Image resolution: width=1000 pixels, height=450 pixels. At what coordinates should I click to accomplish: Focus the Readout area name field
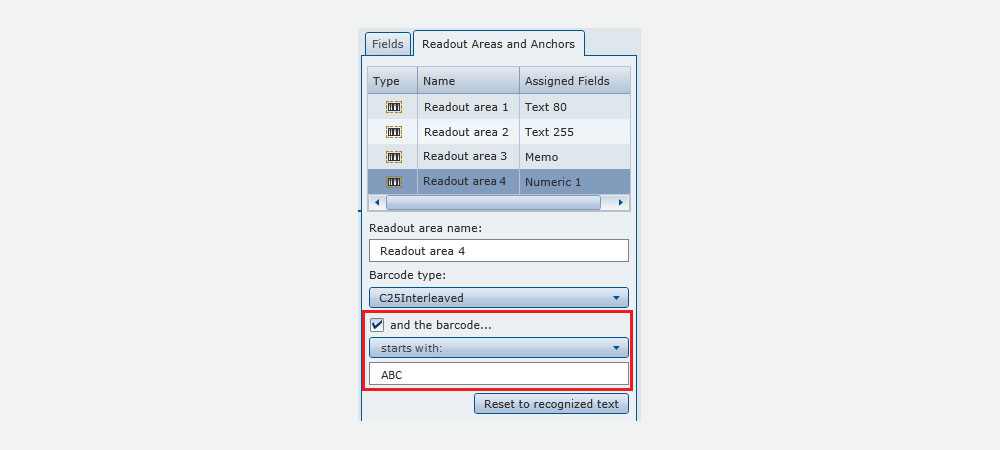point(499,250)
